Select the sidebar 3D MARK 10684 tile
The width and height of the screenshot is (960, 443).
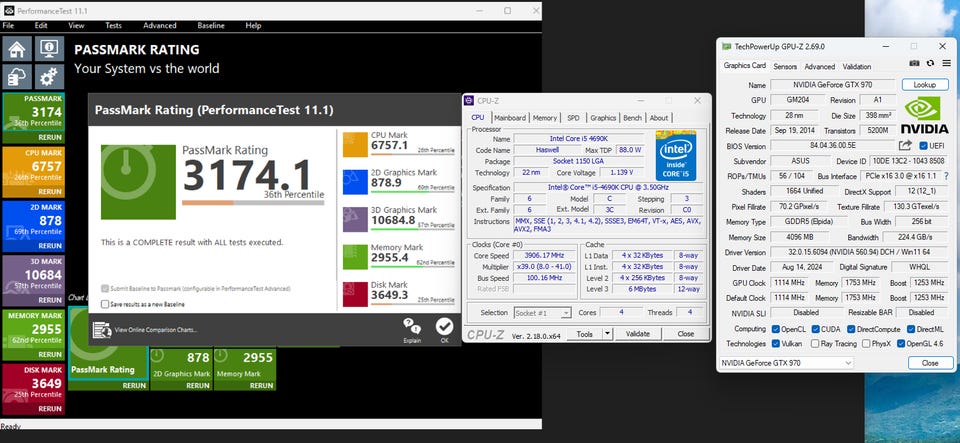(x=34, y=280)
